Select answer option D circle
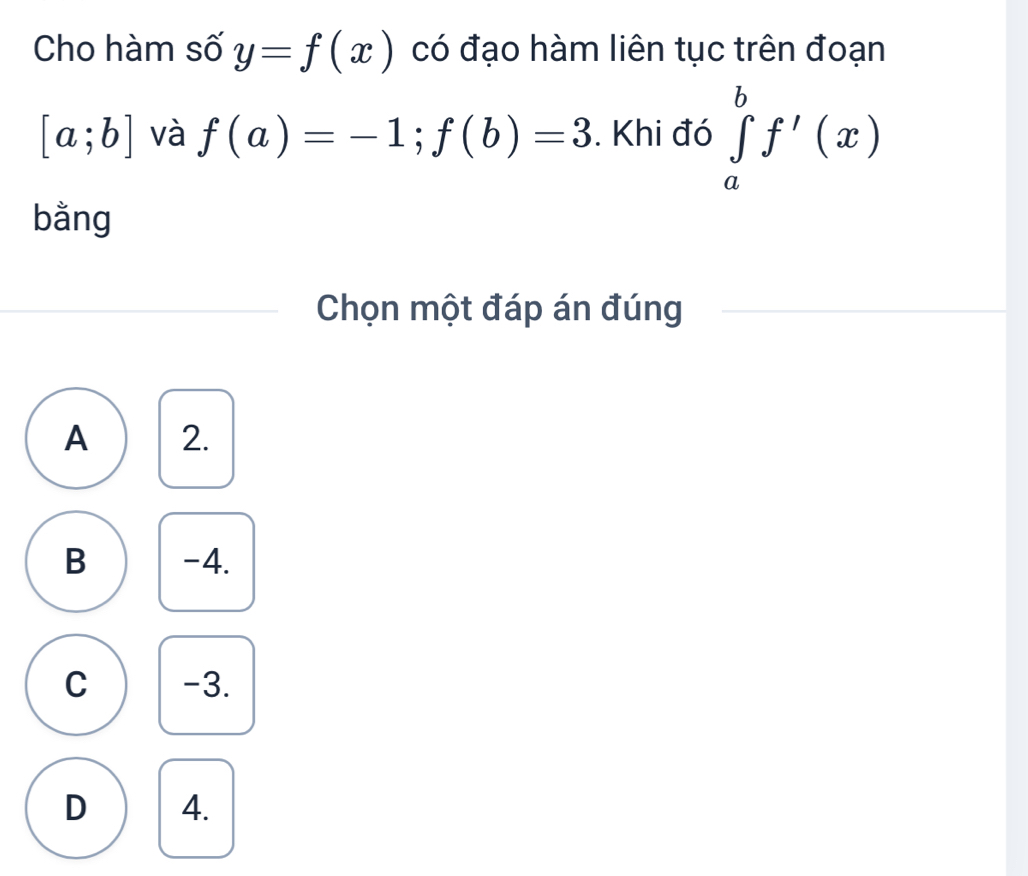This screenshot has height=876, width=1028. [x=75, y=808]
